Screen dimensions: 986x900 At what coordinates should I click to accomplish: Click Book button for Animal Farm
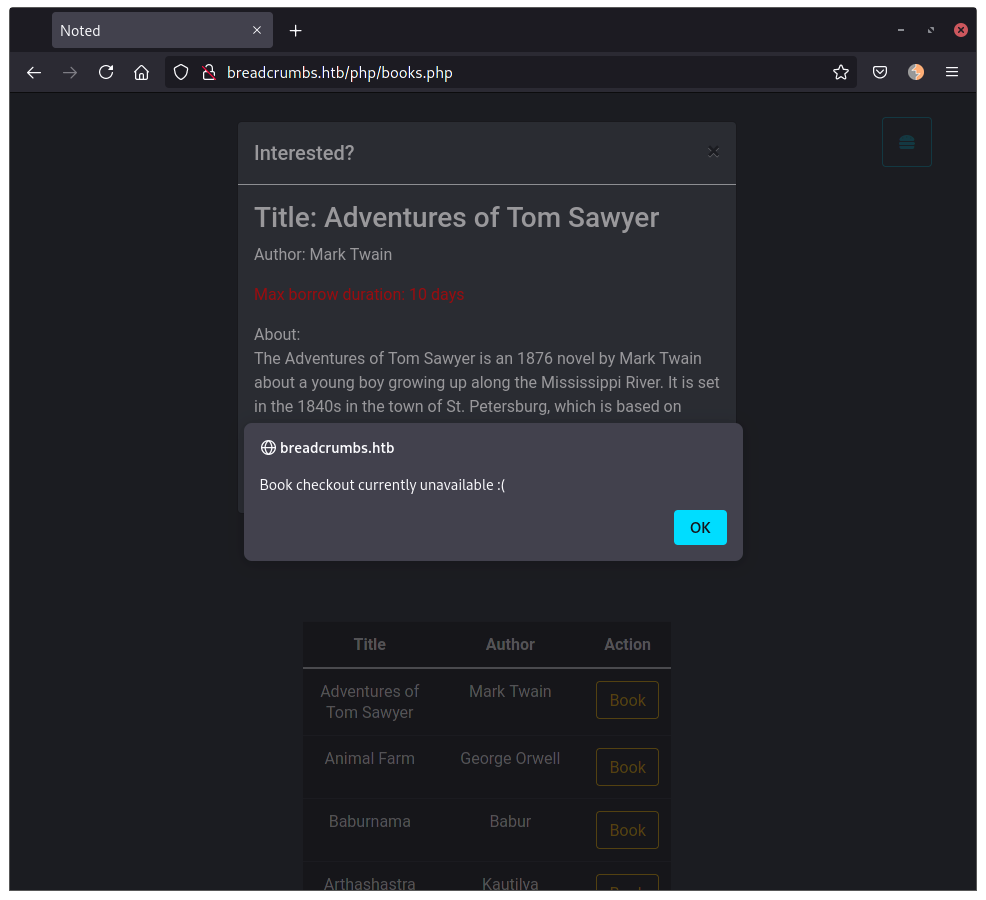[x=627, y=767]
